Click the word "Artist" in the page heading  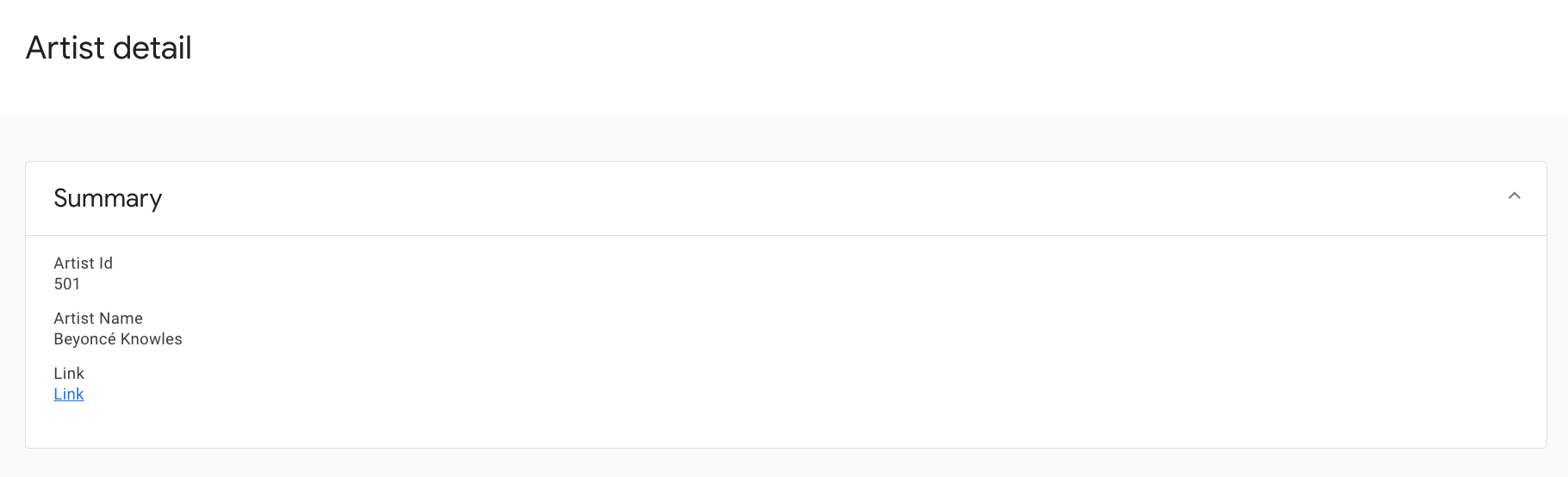coord(65,48)
